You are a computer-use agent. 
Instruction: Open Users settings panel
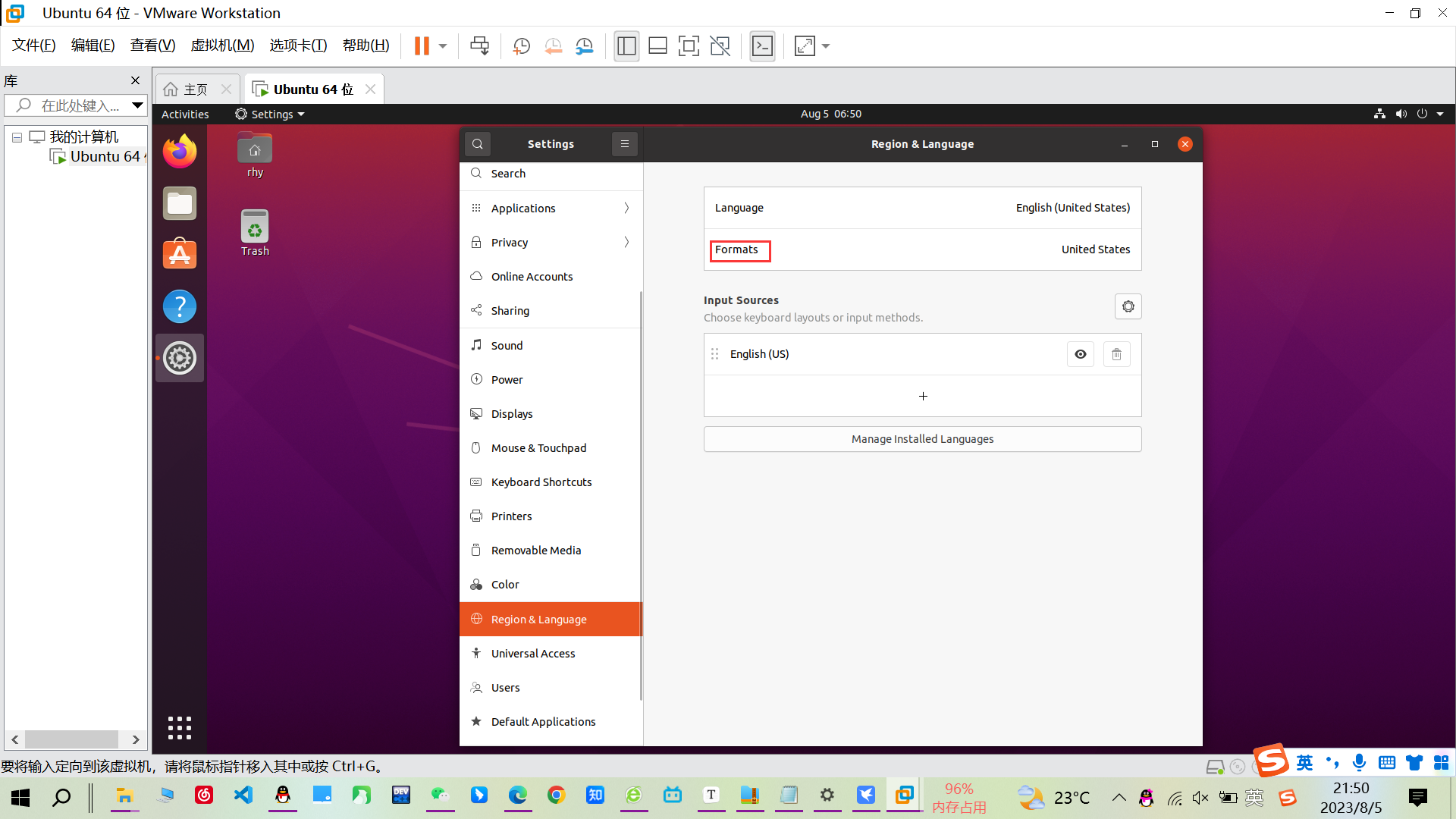551,687
